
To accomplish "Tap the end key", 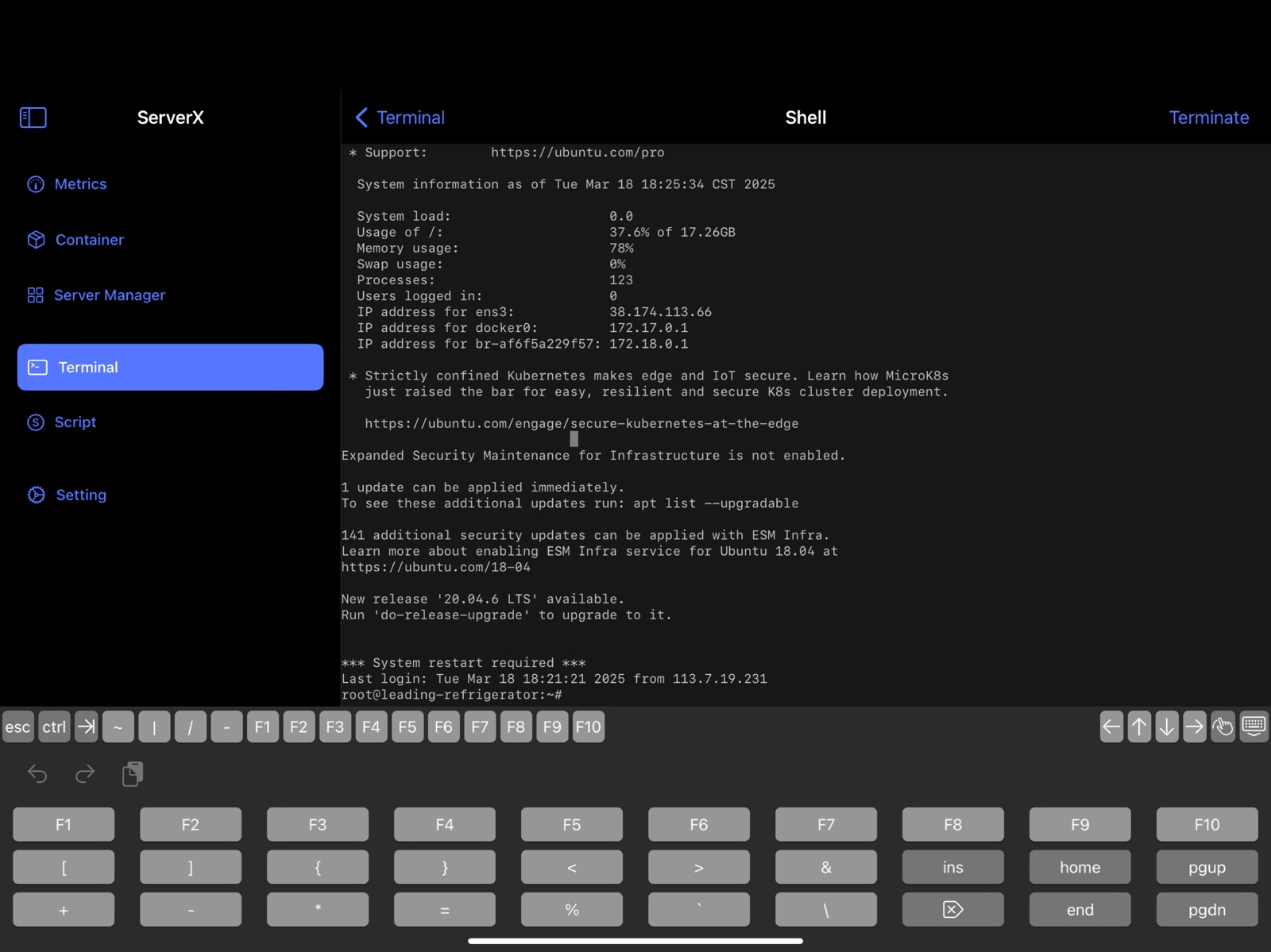I will [1080, 910].
